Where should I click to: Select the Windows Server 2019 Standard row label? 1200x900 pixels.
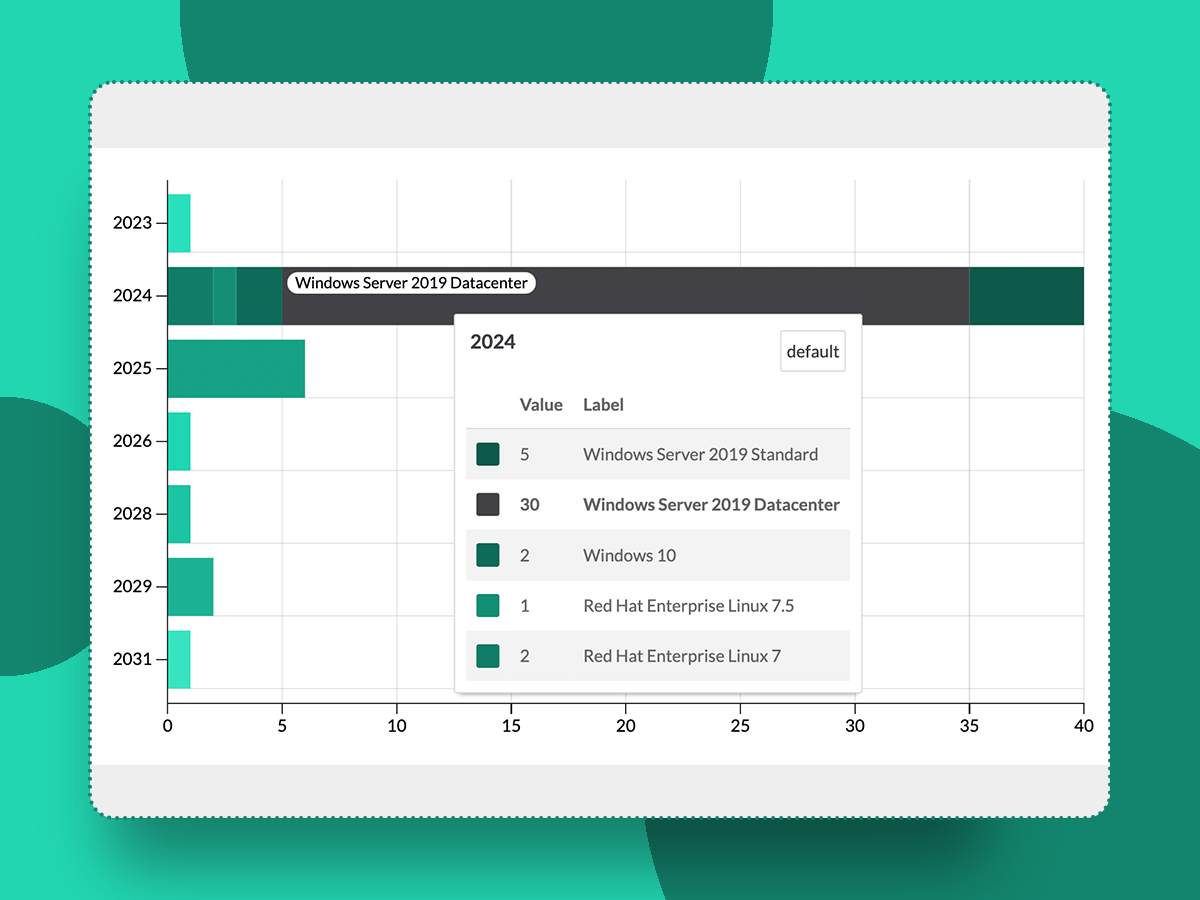701,454
